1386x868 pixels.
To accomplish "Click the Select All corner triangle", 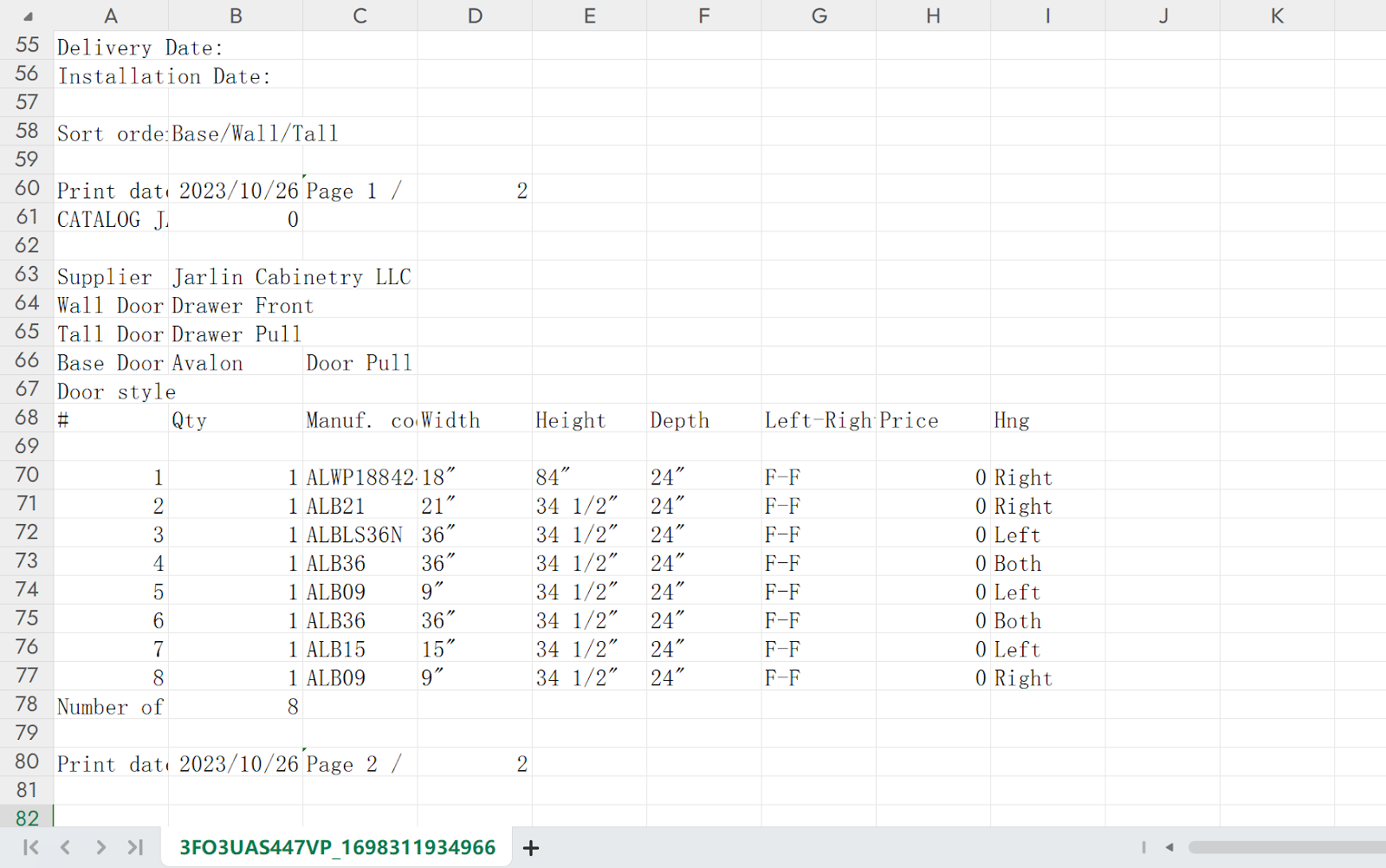I will (28, 16).
